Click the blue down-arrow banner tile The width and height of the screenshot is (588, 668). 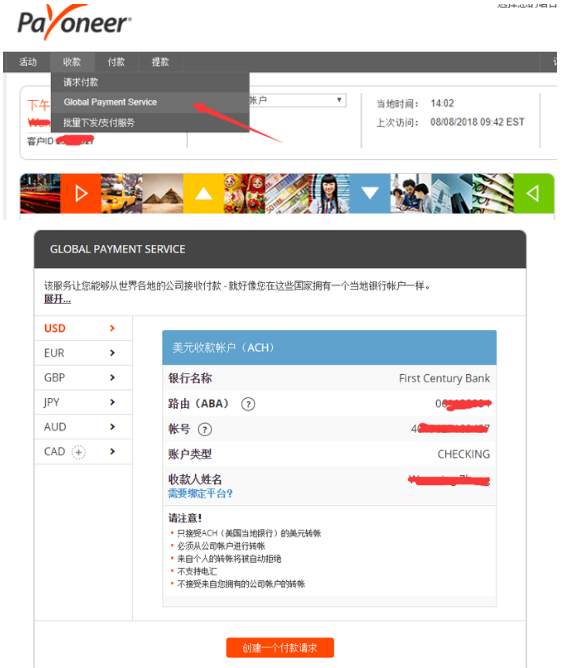click(370, 193)
